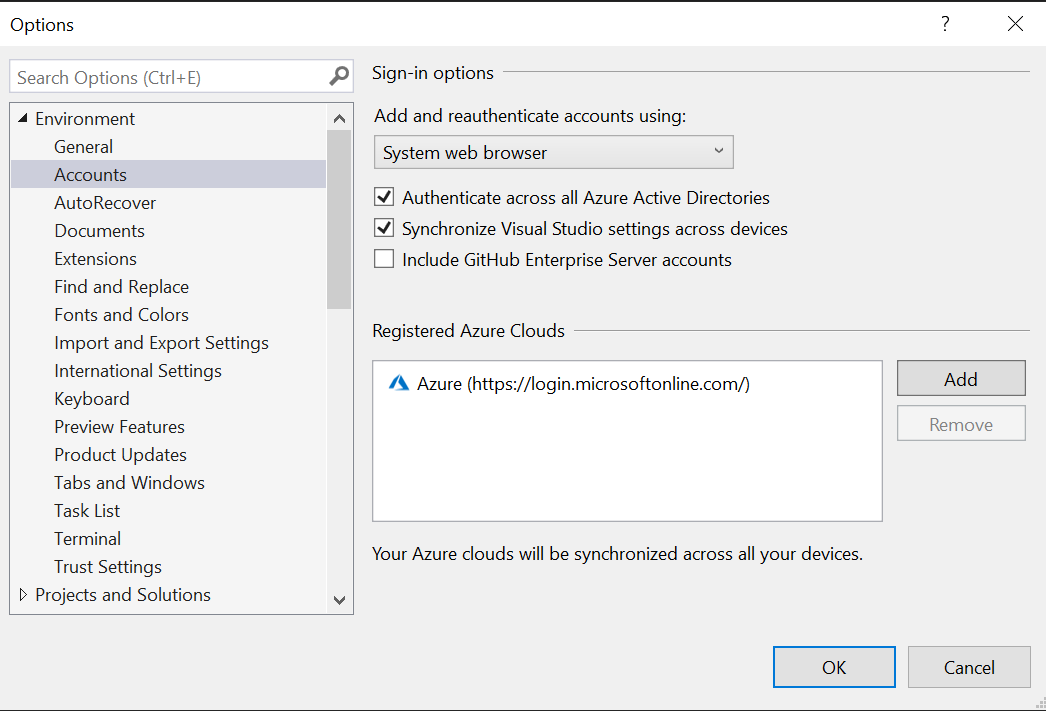Uncheck Synchronize Visual Studio settings across devices
The width and height of the screenshot is (1046, 711).
pyautogui.click(x=384, y=227)
